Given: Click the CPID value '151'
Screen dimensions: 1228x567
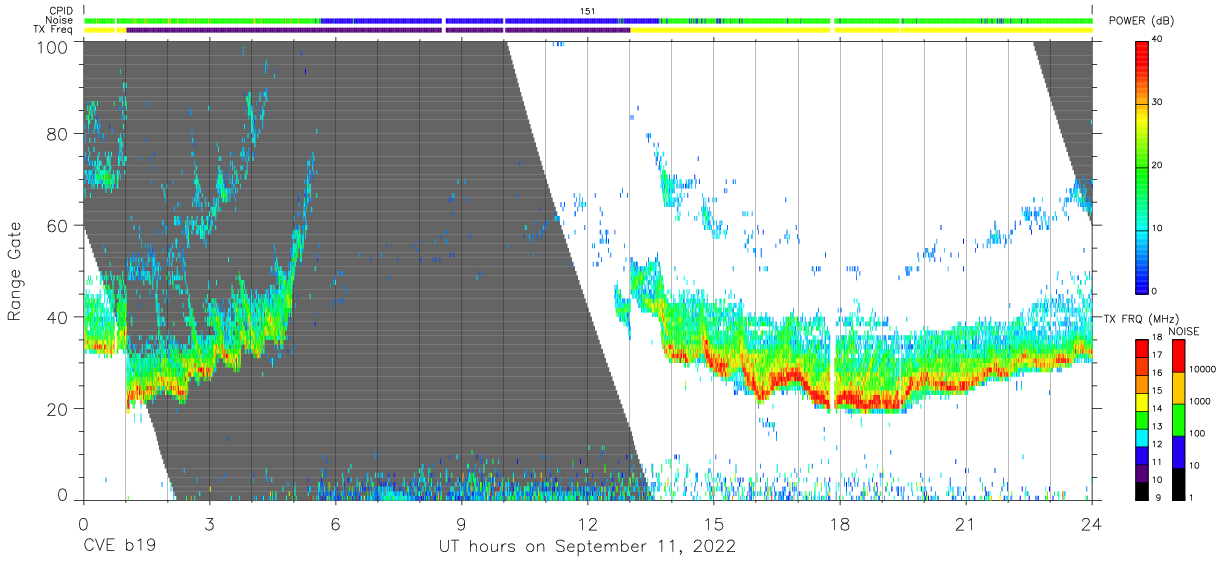Looking at the screenshot, I should pos(588,11).
